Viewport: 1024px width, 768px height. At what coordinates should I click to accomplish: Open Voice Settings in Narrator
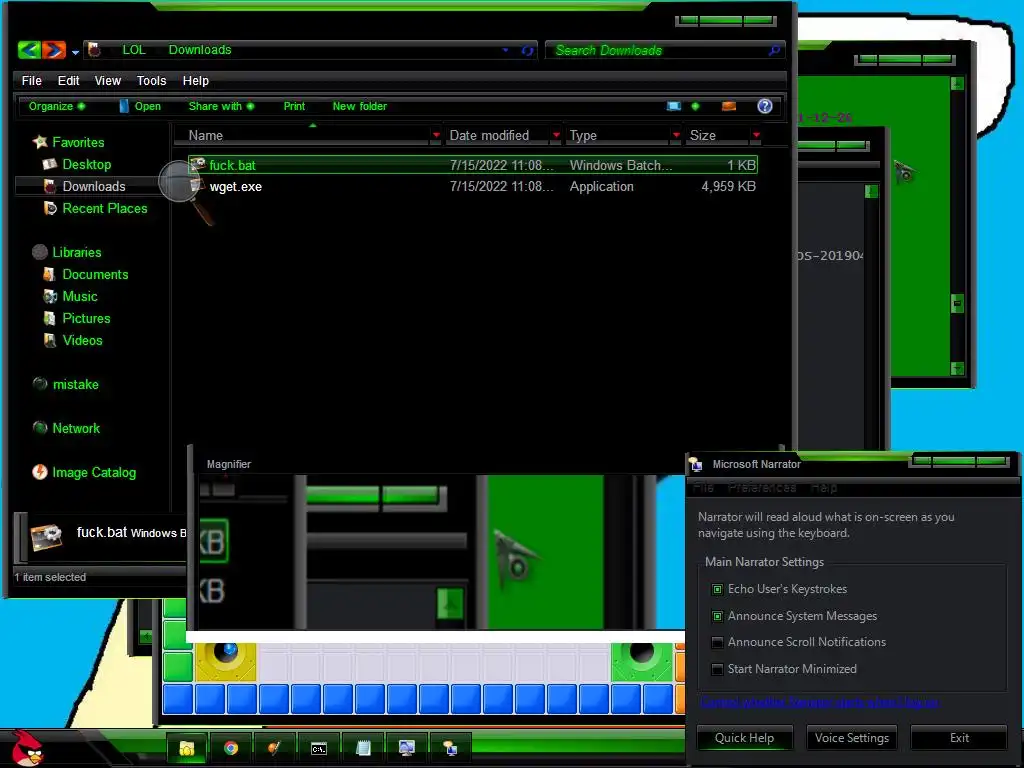click(x=852, y=737)
